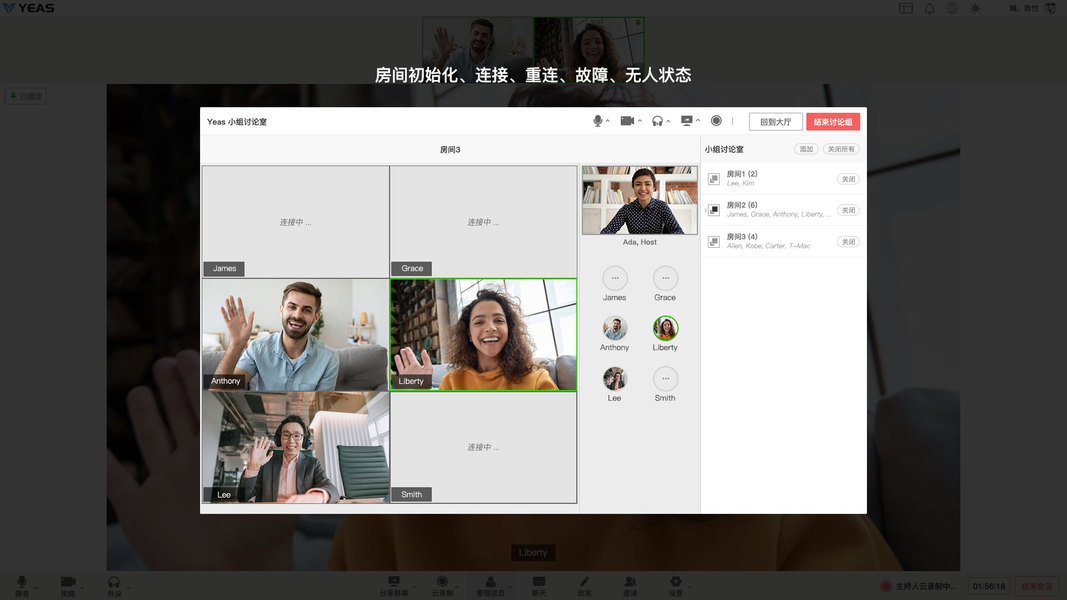Open 聊天 chat icon in bottom bar
Screen dimensions: 1067x600
point(539,581)
